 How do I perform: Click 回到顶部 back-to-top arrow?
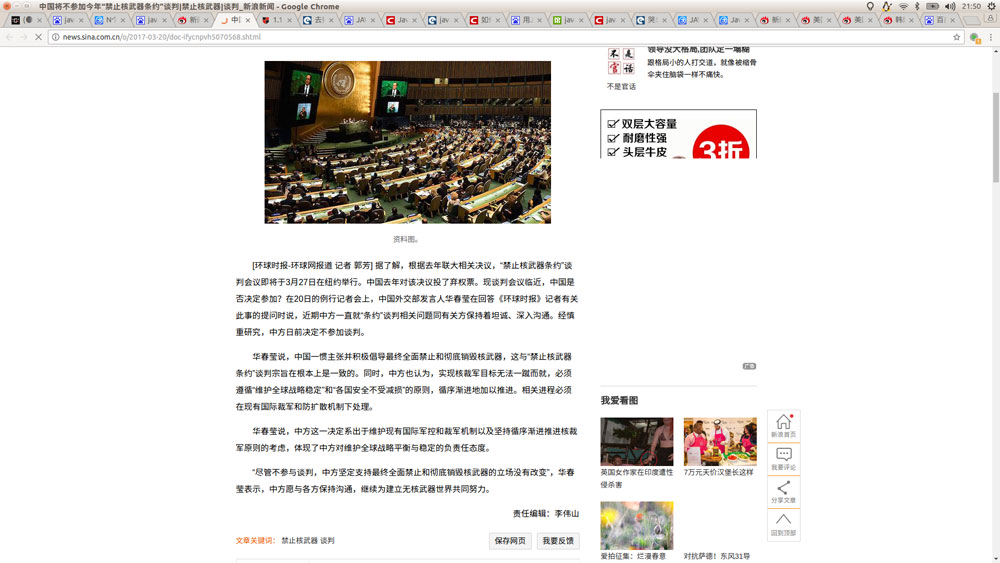coord(783,524)
